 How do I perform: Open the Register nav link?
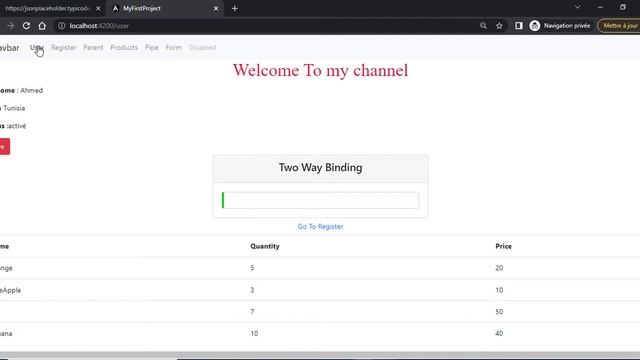(64, 47)
